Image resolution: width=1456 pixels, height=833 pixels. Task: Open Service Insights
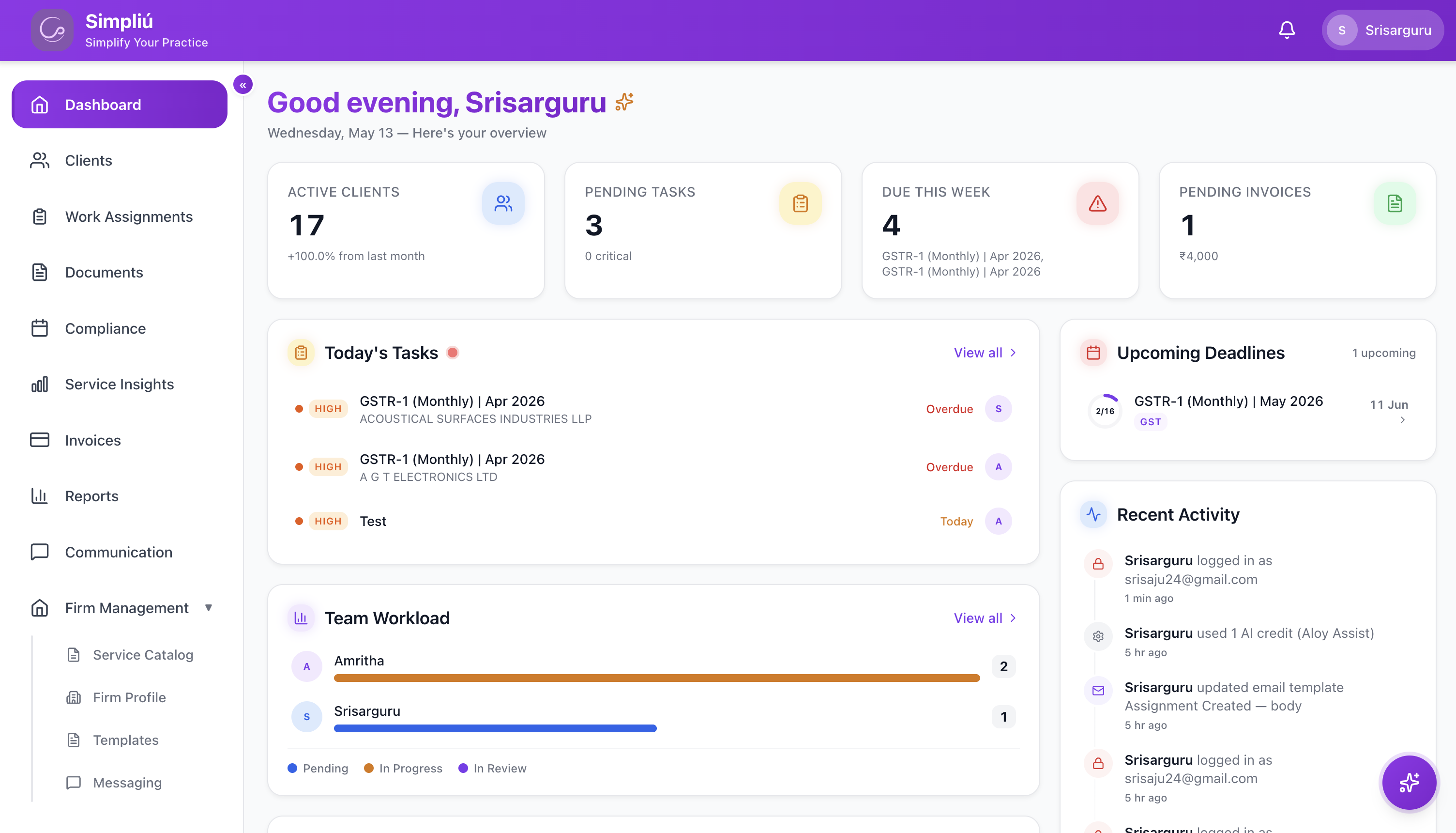[x=120, y=385]
